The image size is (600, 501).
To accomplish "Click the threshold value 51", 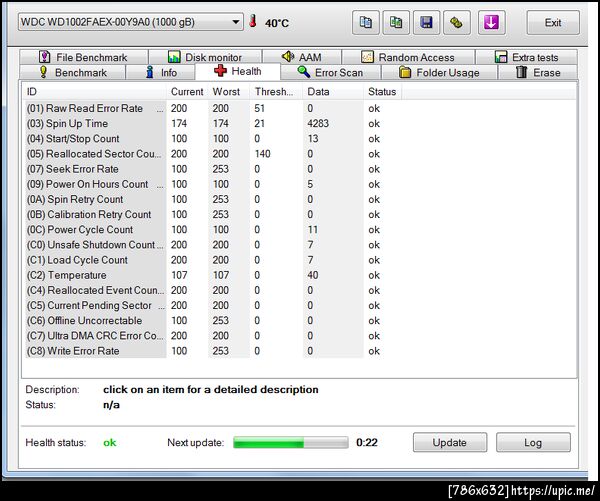I will tap(259, 108).
